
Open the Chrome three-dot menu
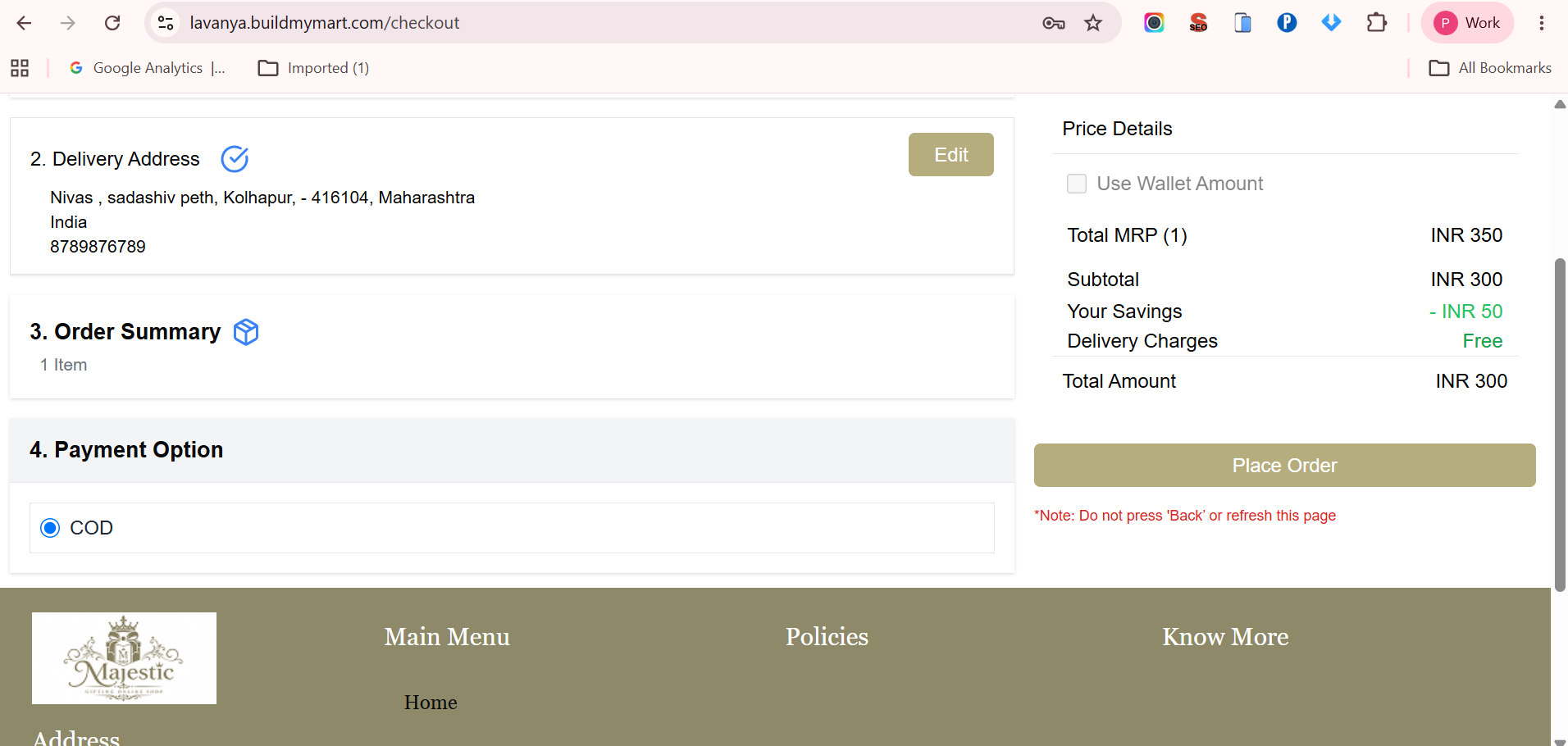point(1542,23)
